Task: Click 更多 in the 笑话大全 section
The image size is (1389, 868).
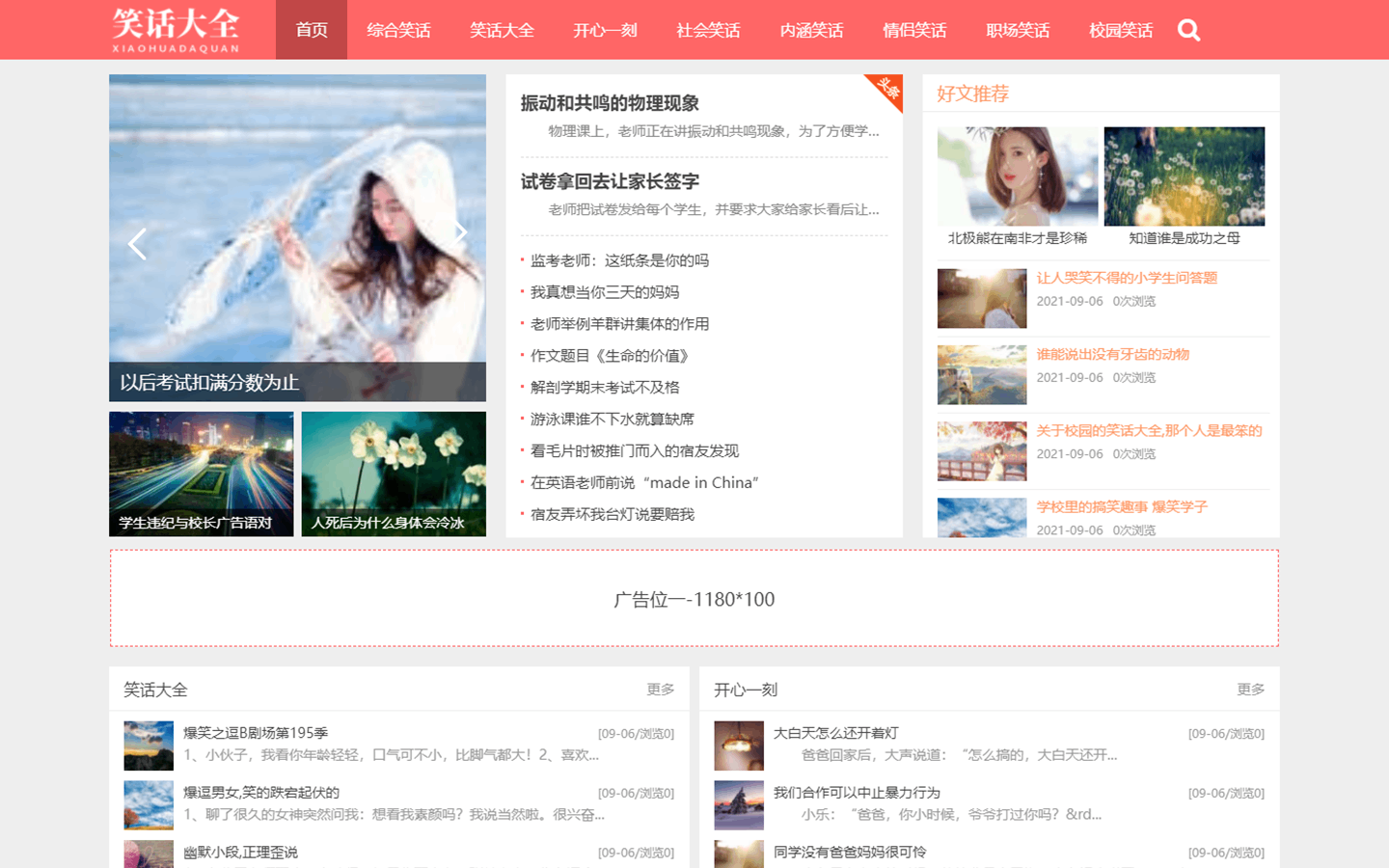Action: (661, 690)
